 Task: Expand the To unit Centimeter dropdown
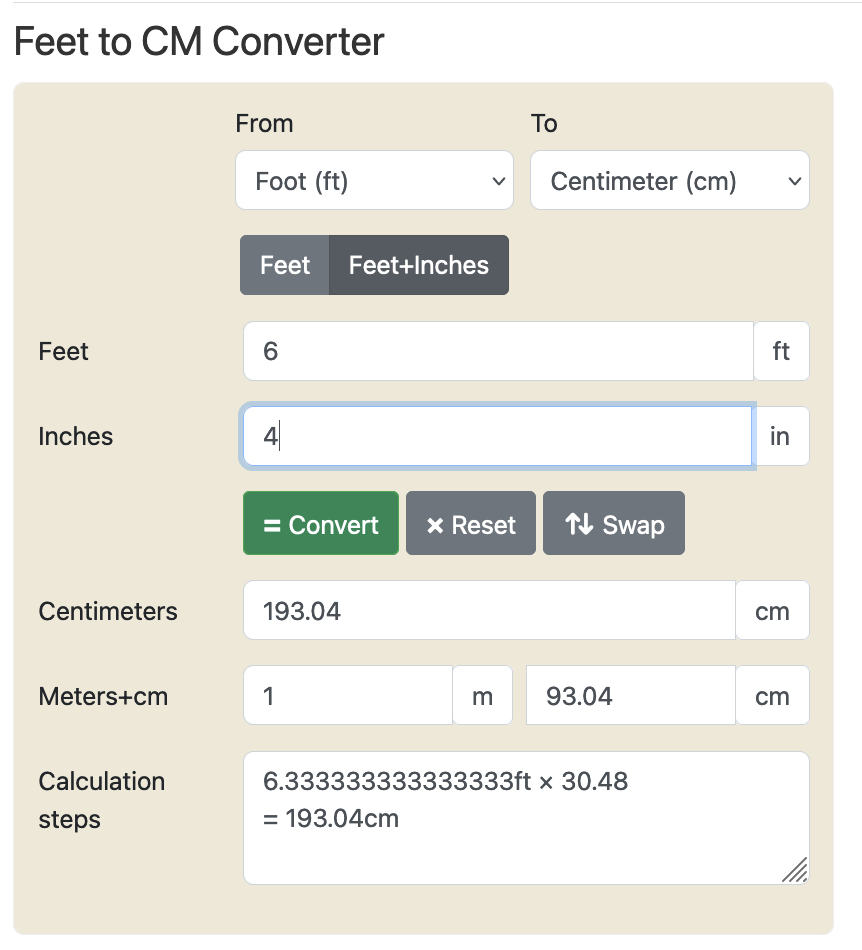(669, 181)
